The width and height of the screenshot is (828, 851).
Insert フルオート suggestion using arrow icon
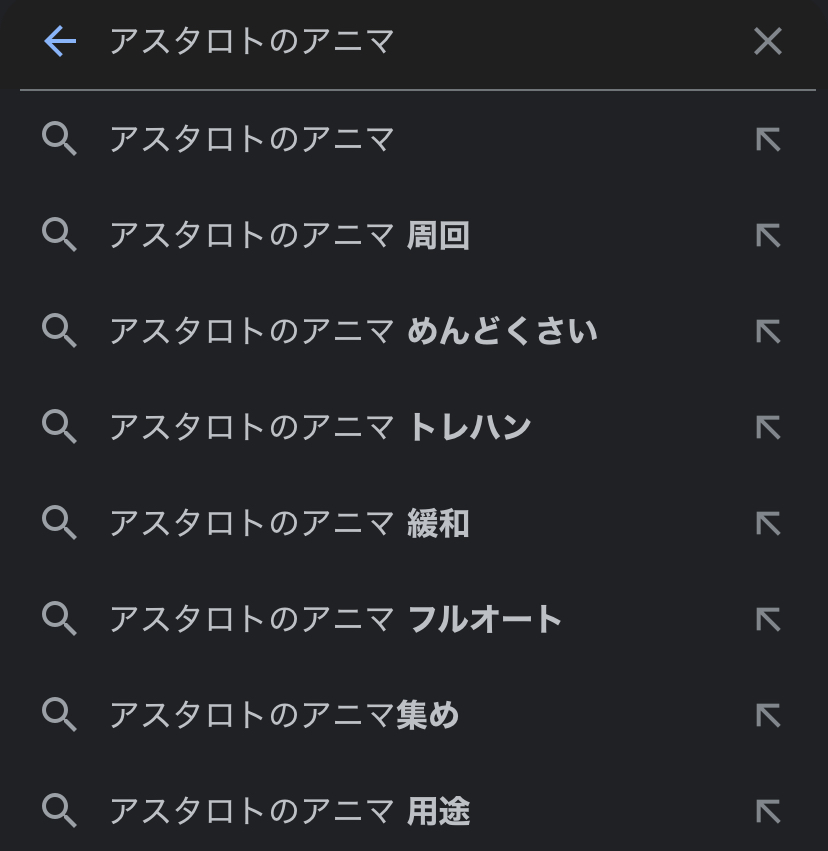(x=767, y=620)
